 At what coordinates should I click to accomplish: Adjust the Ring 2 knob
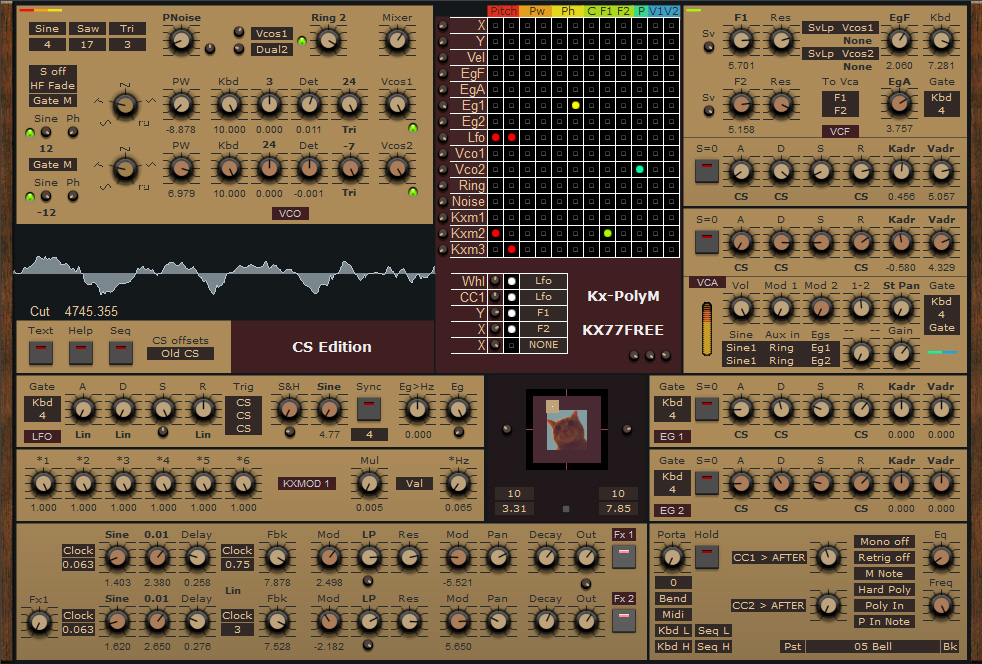coord(328,41)
